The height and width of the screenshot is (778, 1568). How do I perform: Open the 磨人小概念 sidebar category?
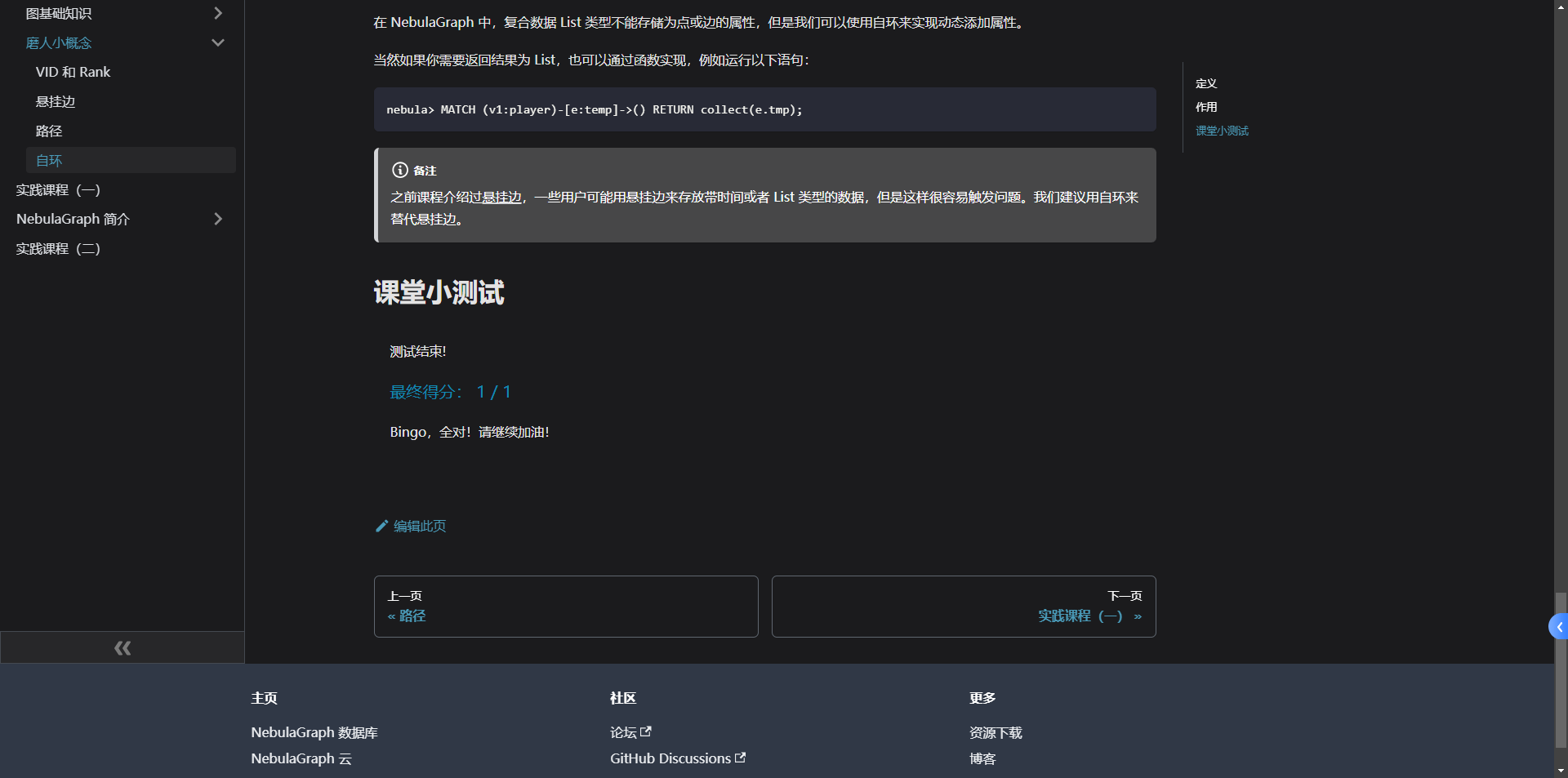tap(59, 42)
